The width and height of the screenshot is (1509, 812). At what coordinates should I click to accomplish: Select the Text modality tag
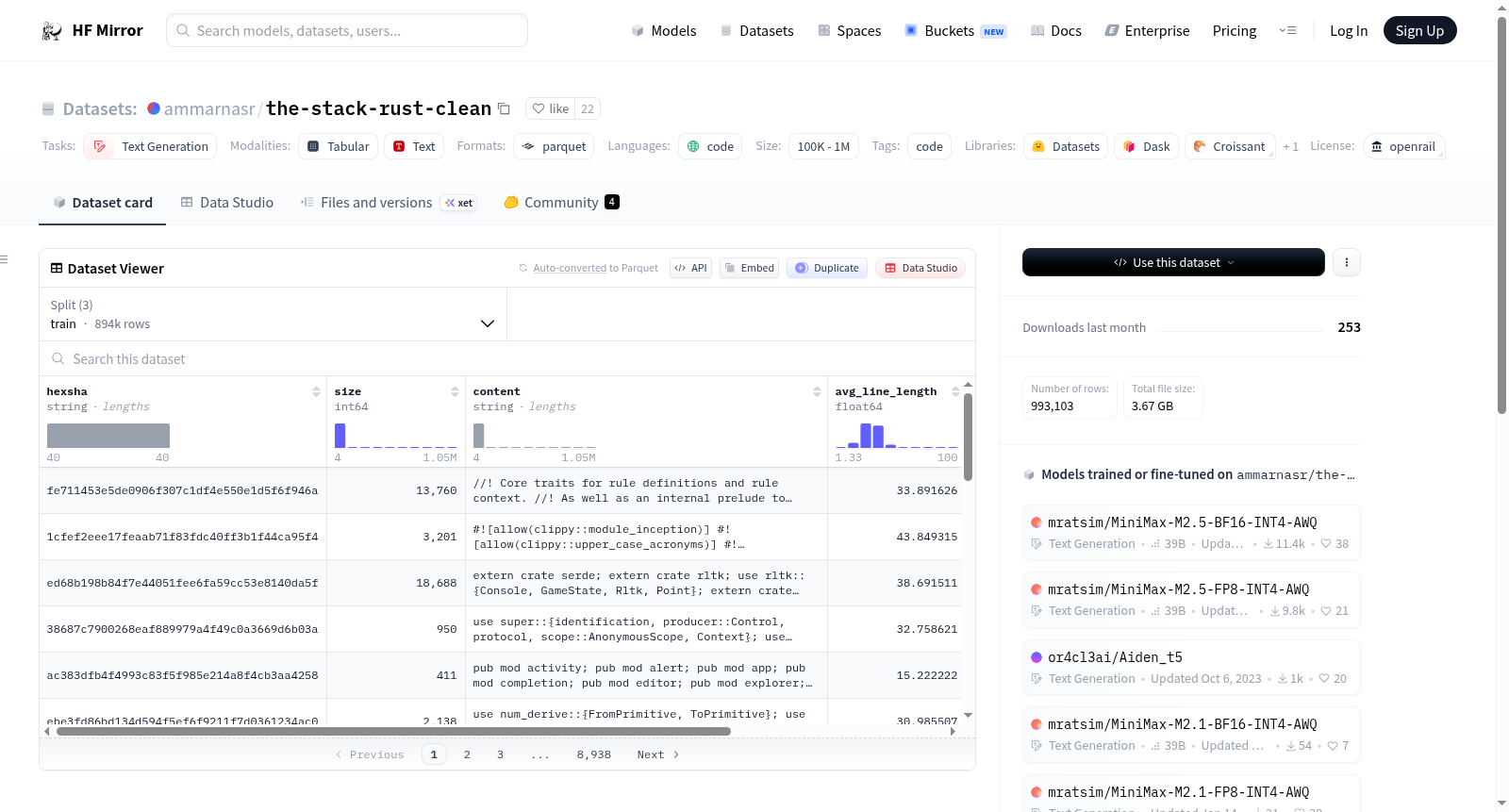pyautogui.click(x=414, y=146)
